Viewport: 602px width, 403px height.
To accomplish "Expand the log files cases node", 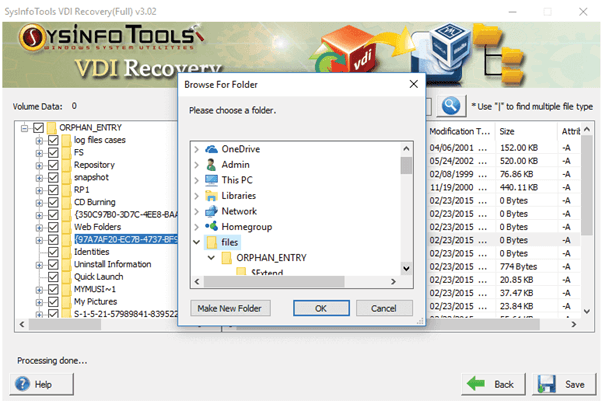I will [39, 141].
